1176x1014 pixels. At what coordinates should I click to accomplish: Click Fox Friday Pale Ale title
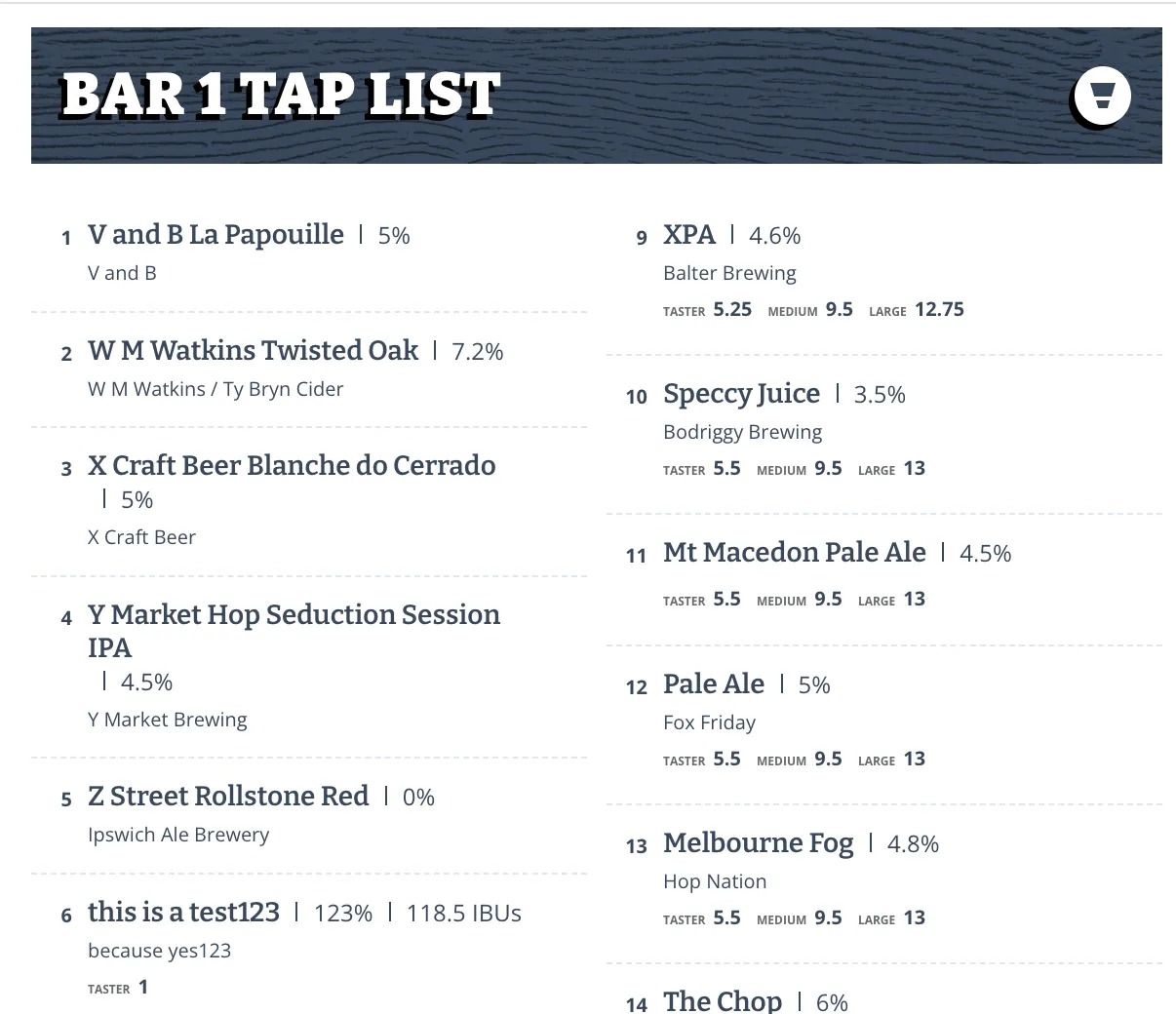(x=714, y=684)
